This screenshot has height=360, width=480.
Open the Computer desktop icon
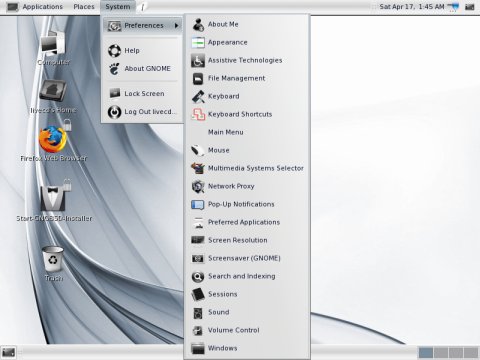click(53, 43)
